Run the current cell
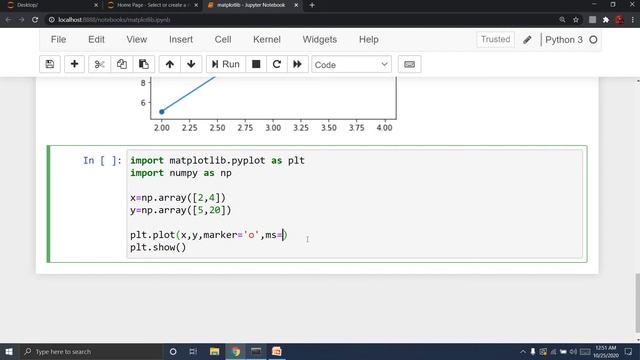 (x=226, y=64)
